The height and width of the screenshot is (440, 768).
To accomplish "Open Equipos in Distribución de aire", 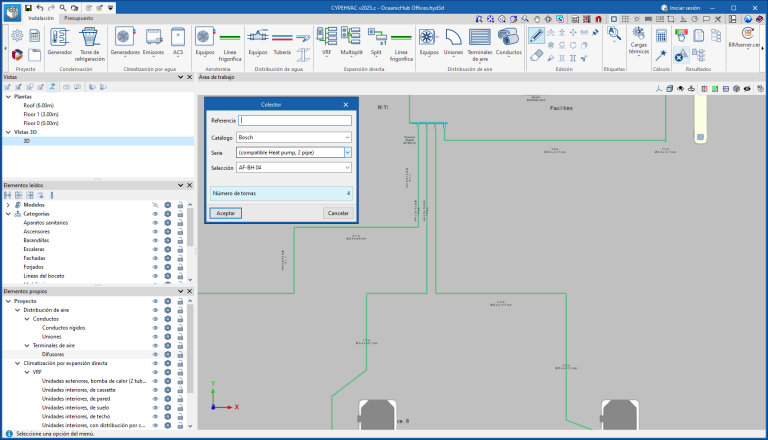I will click(x=429, y=41).
